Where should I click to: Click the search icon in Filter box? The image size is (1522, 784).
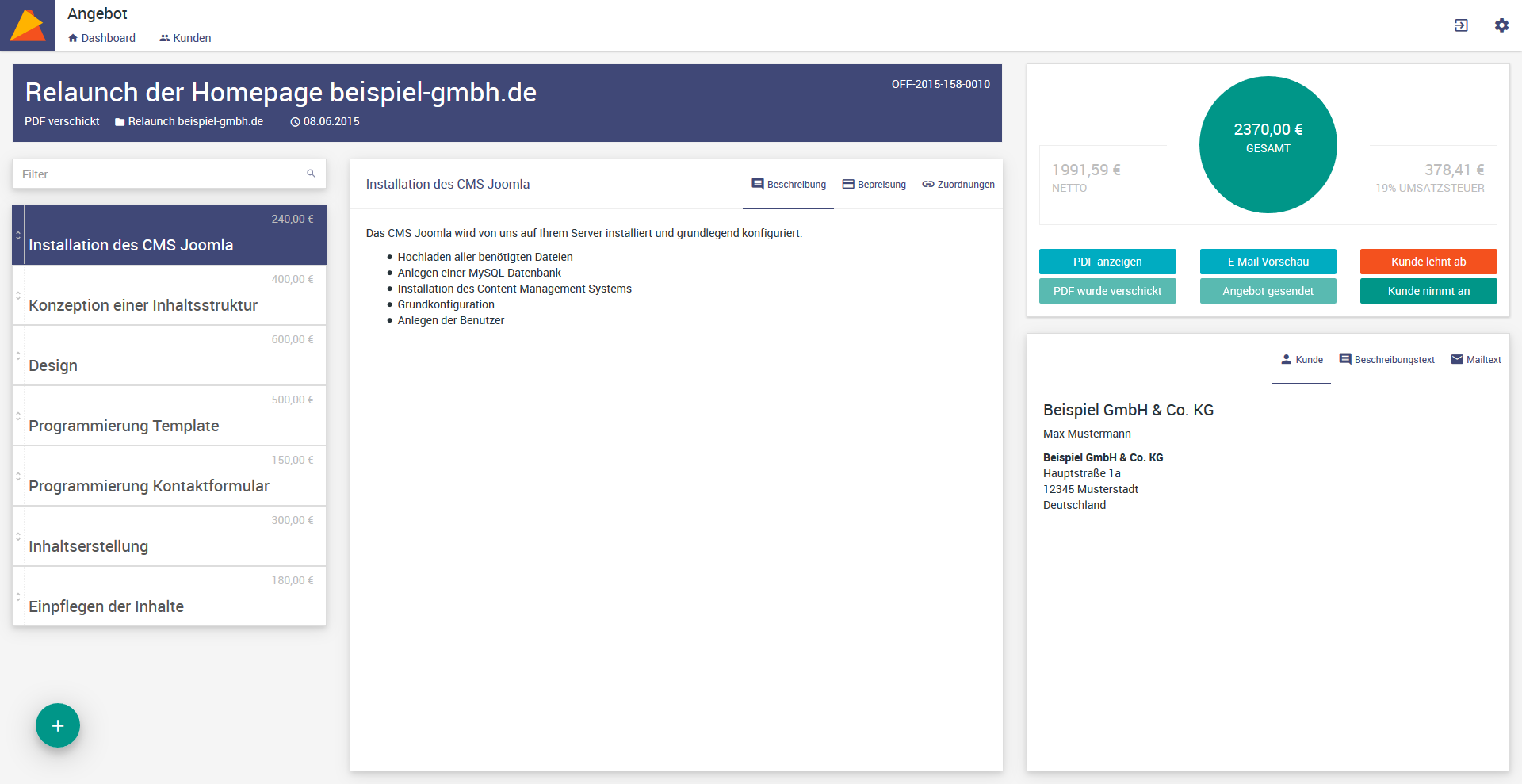pos(311,174)
